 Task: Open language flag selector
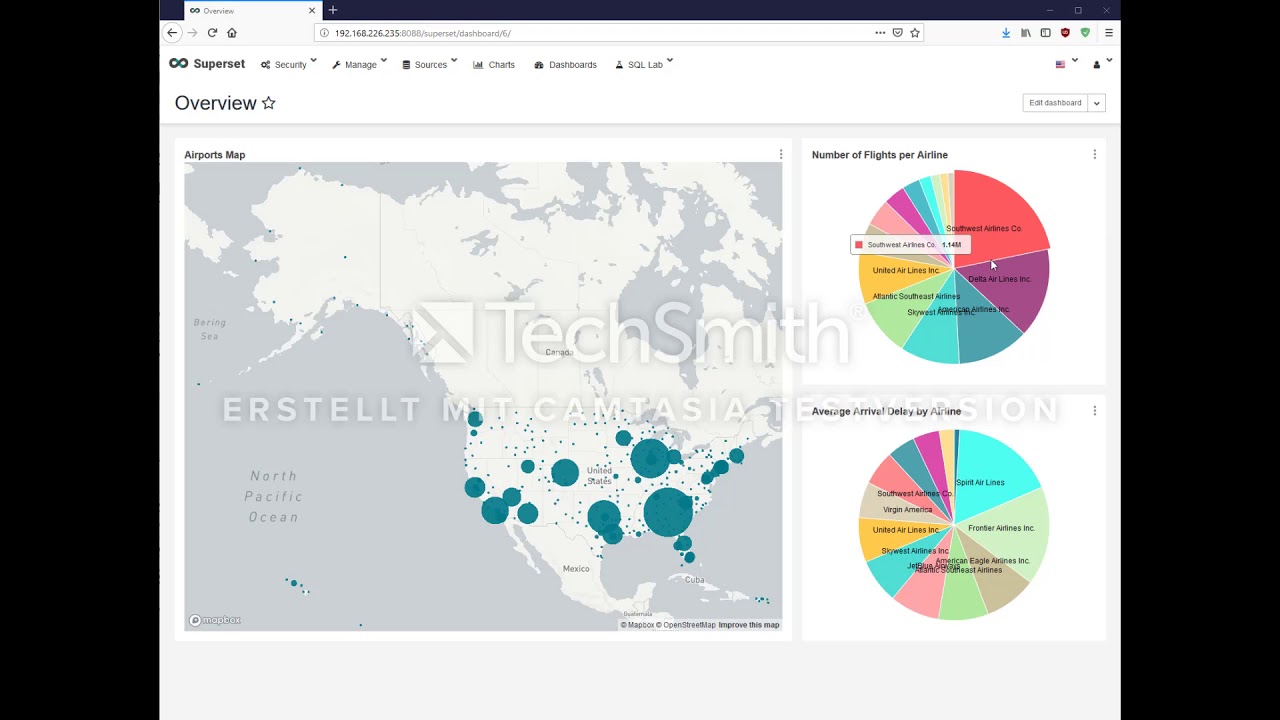(x=1067, y=64)
